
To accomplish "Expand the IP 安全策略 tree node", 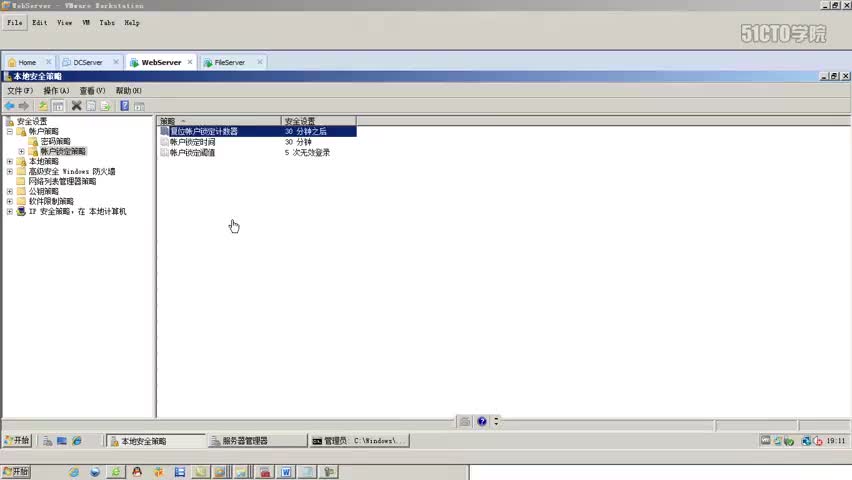I will tap(10, 211).
